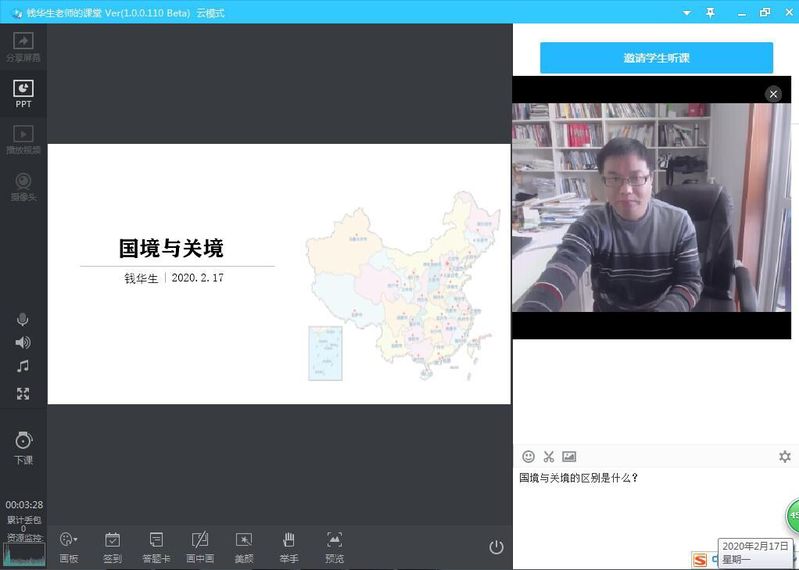
Task: Click 邀请学生听课 invite students button
Action: click(656, 58)
